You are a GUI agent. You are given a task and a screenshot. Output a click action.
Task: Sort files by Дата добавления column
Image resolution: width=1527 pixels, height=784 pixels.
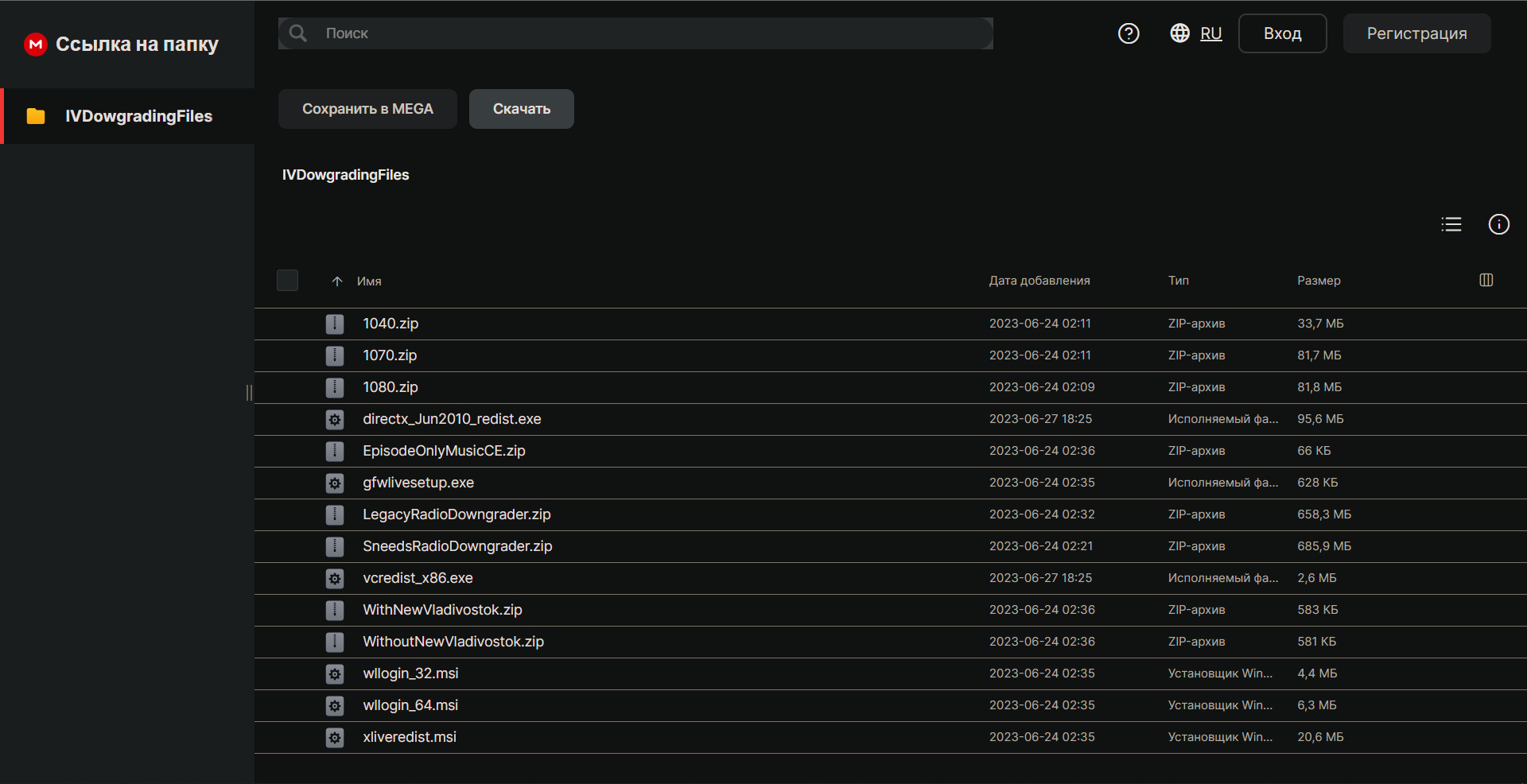1039,281
